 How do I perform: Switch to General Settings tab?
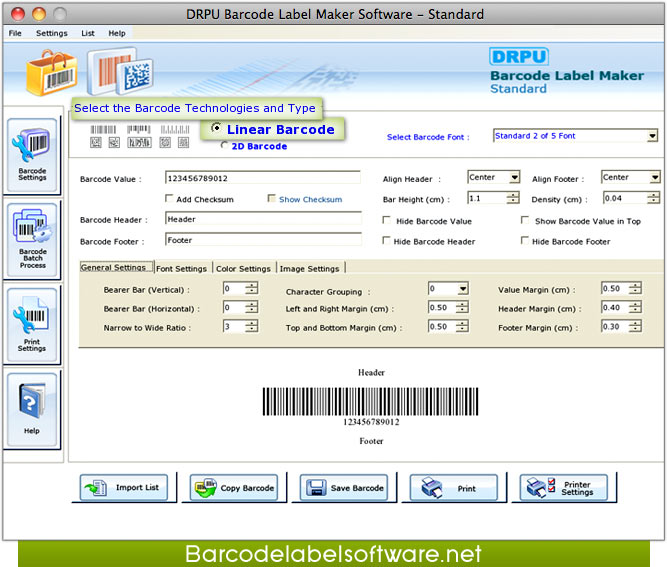(116, 267)
